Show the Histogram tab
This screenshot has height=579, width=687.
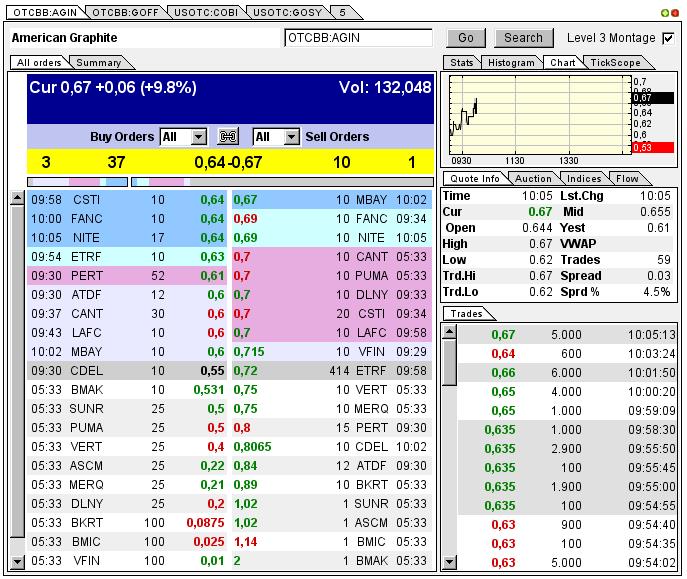click(512, 63)
